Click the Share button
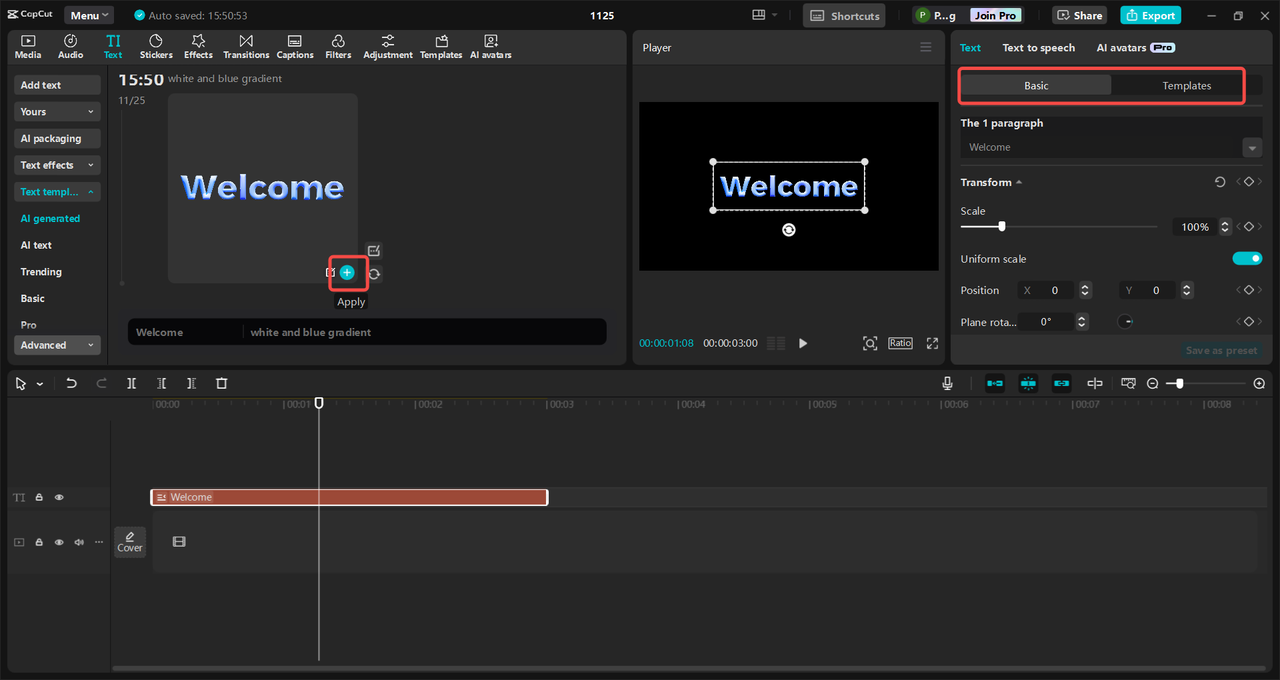This screenshot has width=1280, height=680. [x=1078, y=15]
